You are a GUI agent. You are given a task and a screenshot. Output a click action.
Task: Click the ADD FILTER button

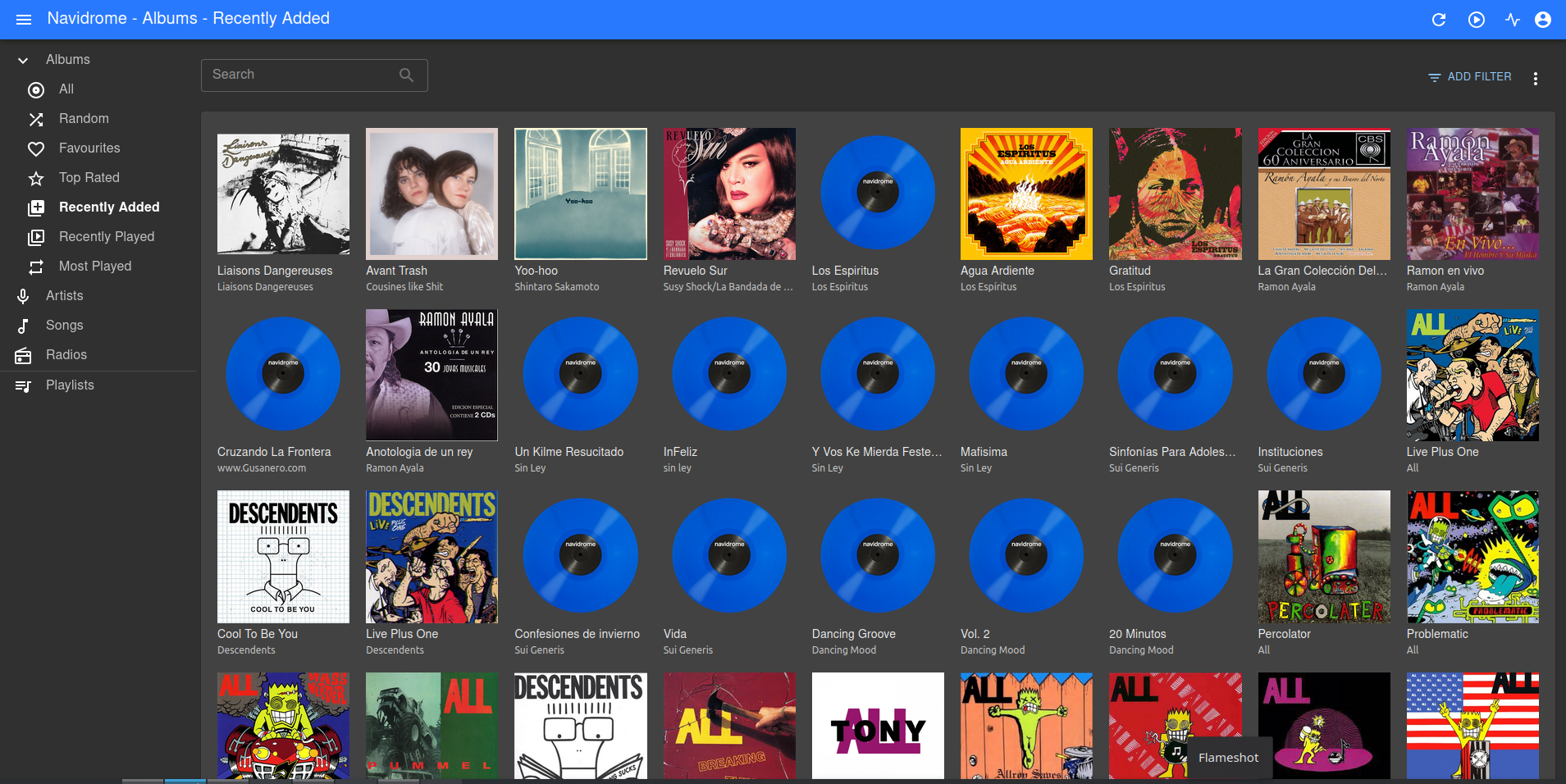(1470, 76)
